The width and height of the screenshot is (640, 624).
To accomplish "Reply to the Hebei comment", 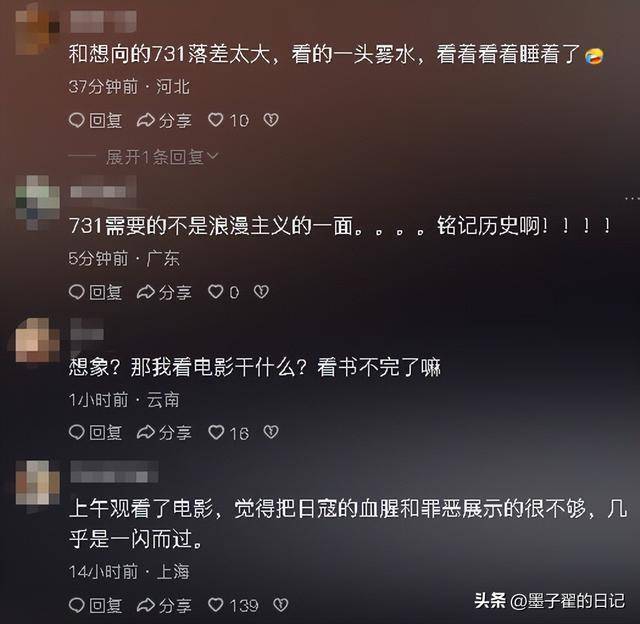I will coord(96,120).
